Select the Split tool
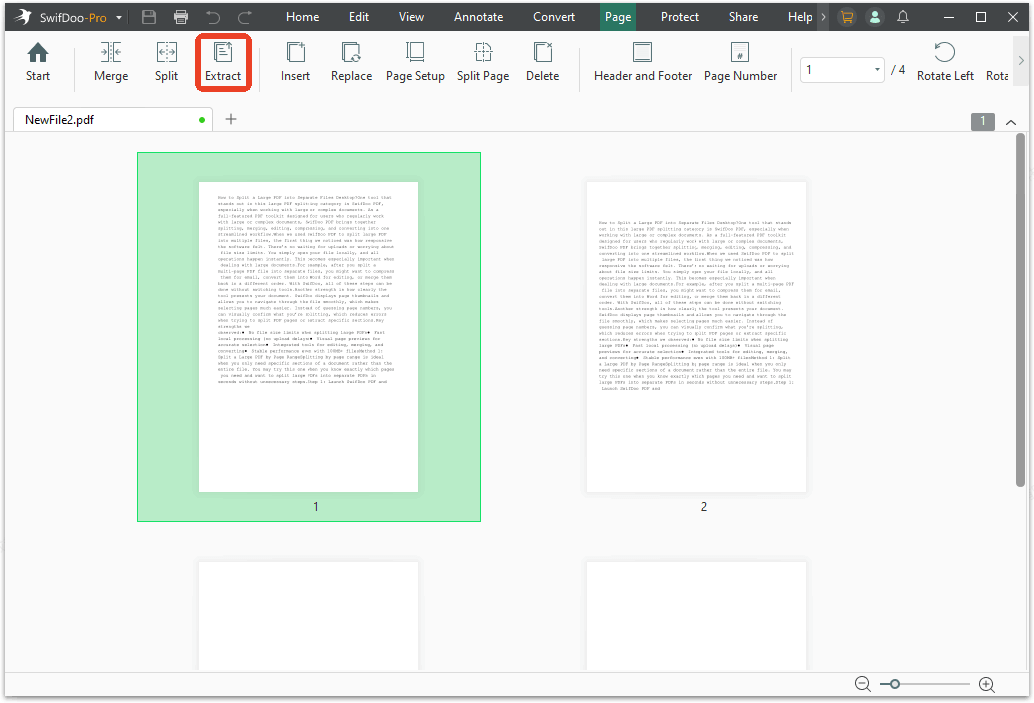 (x=166, y=63)
